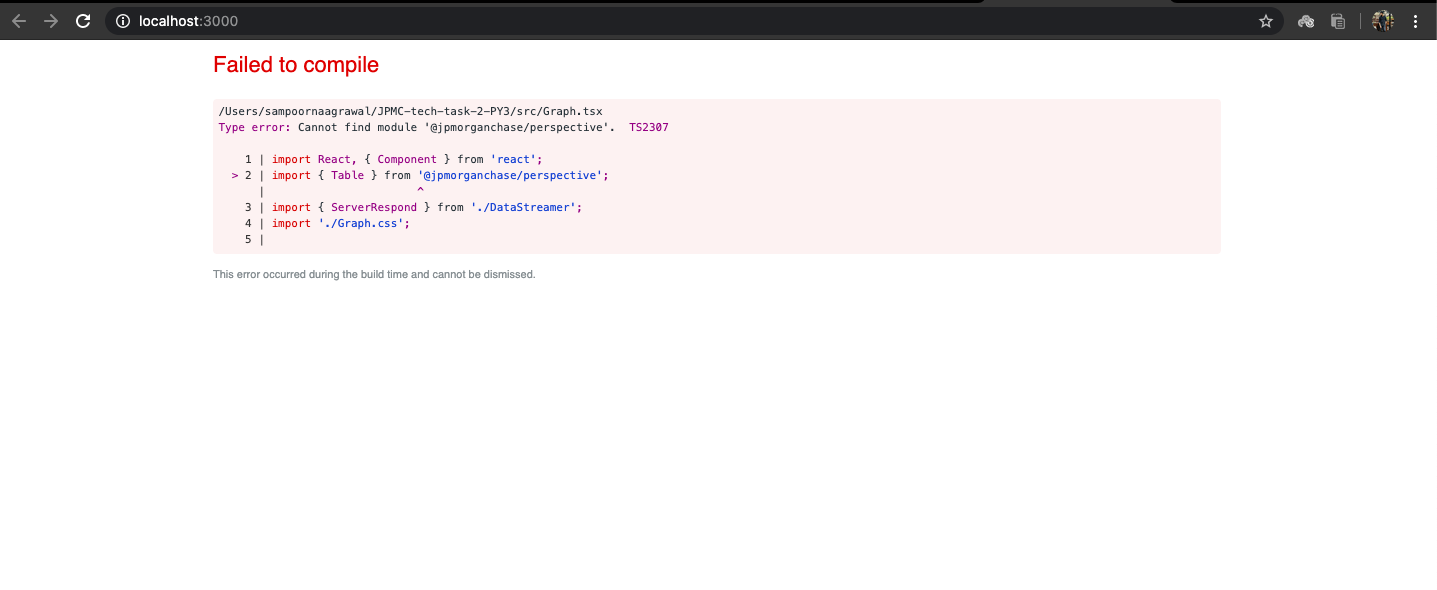Select the Graph.css import on line 4

click(x=363, y=223)
